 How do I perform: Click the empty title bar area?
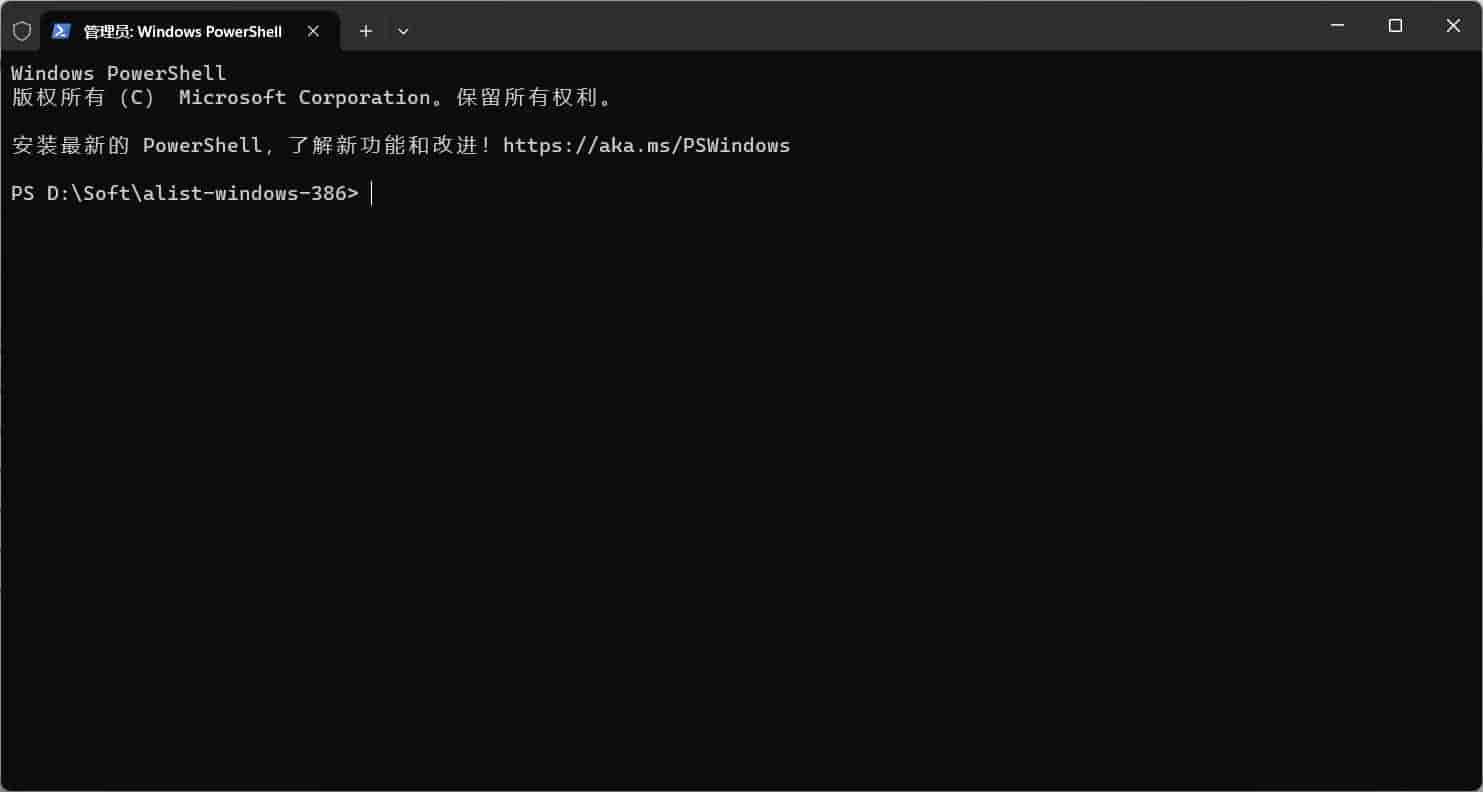[850, 26]
